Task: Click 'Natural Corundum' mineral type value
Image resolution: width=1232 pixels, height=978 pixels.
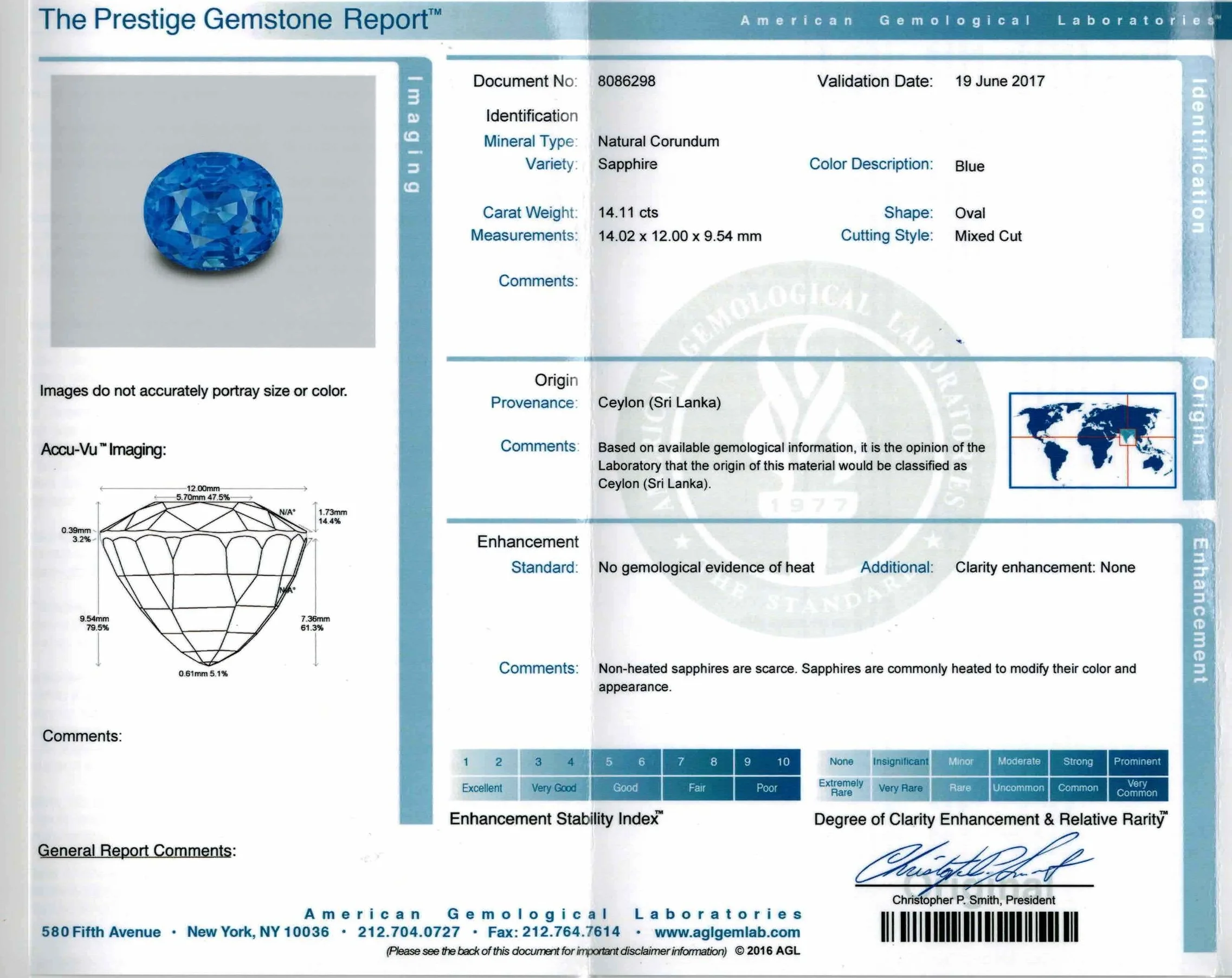Action: pos(659,141)
